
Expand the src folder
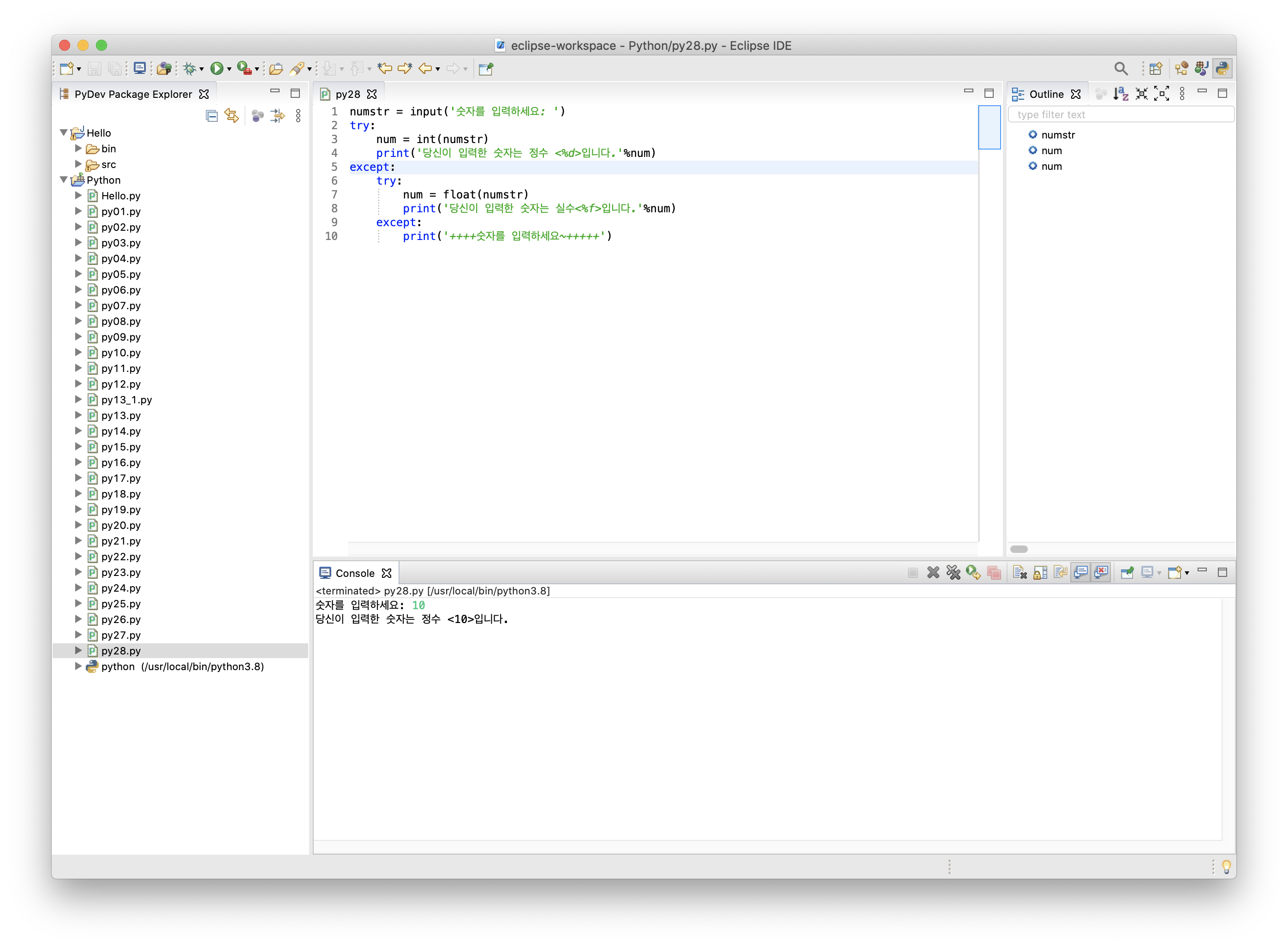click(x=78, y=164)
